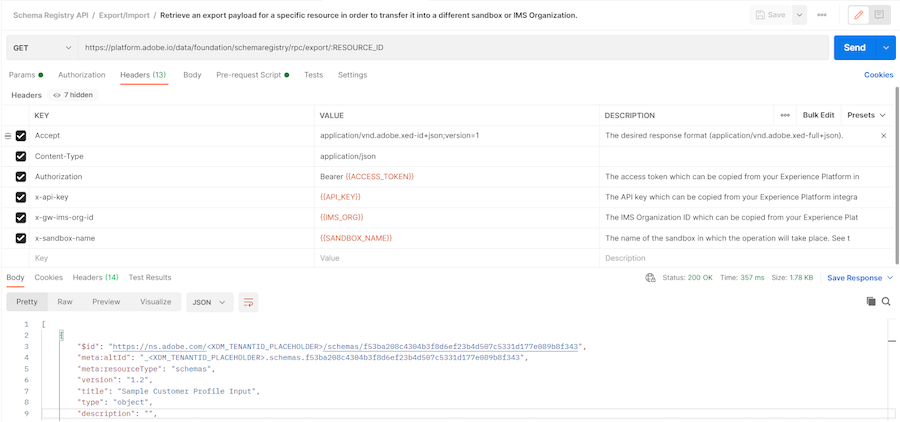Open the comments view icon
The height and width of the screenshot is (422, 900).
point(879,15)
